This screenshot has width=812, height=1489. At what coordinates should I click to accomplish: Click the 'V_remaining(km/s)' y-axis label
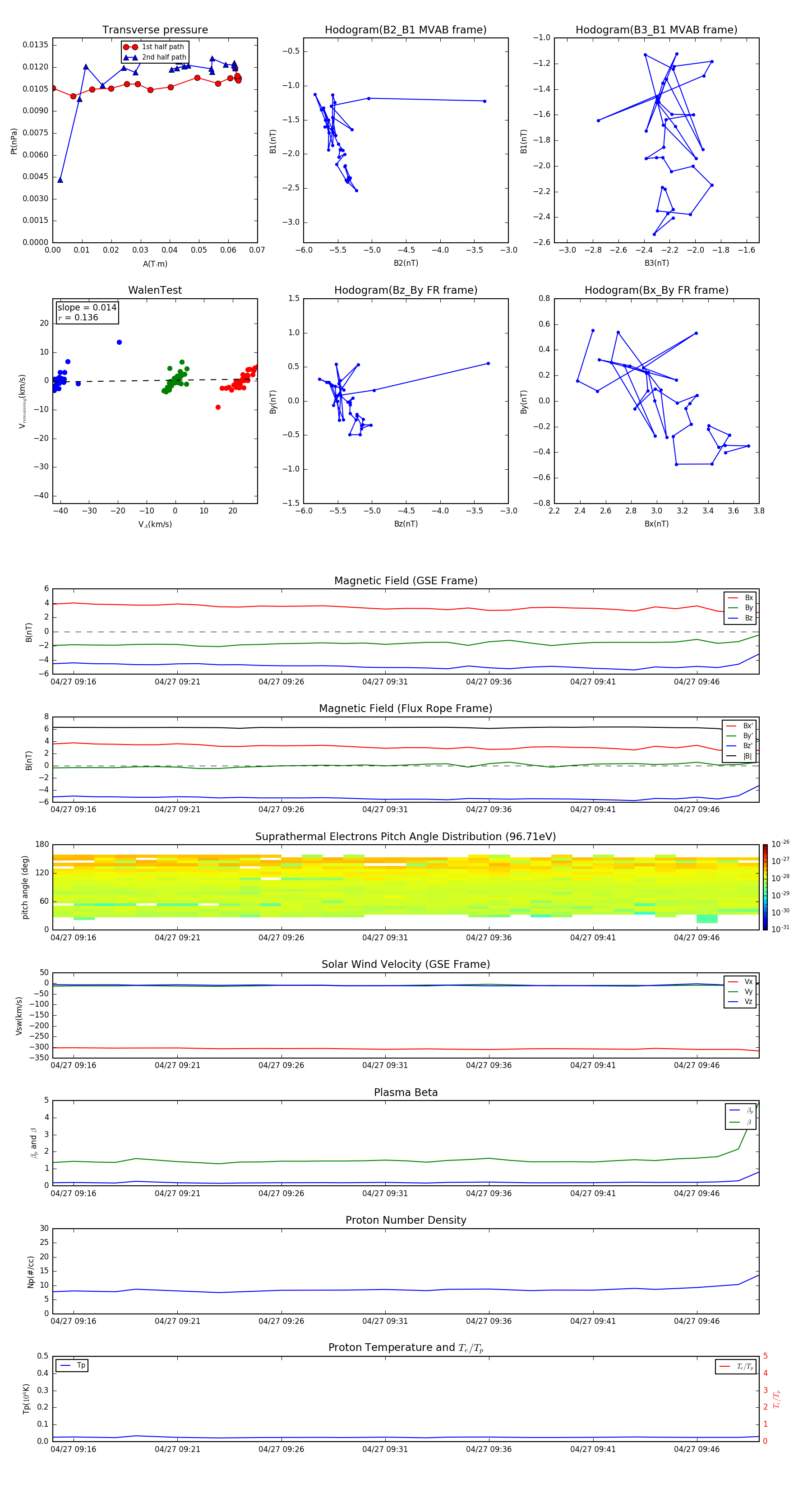tap(23, 401)
